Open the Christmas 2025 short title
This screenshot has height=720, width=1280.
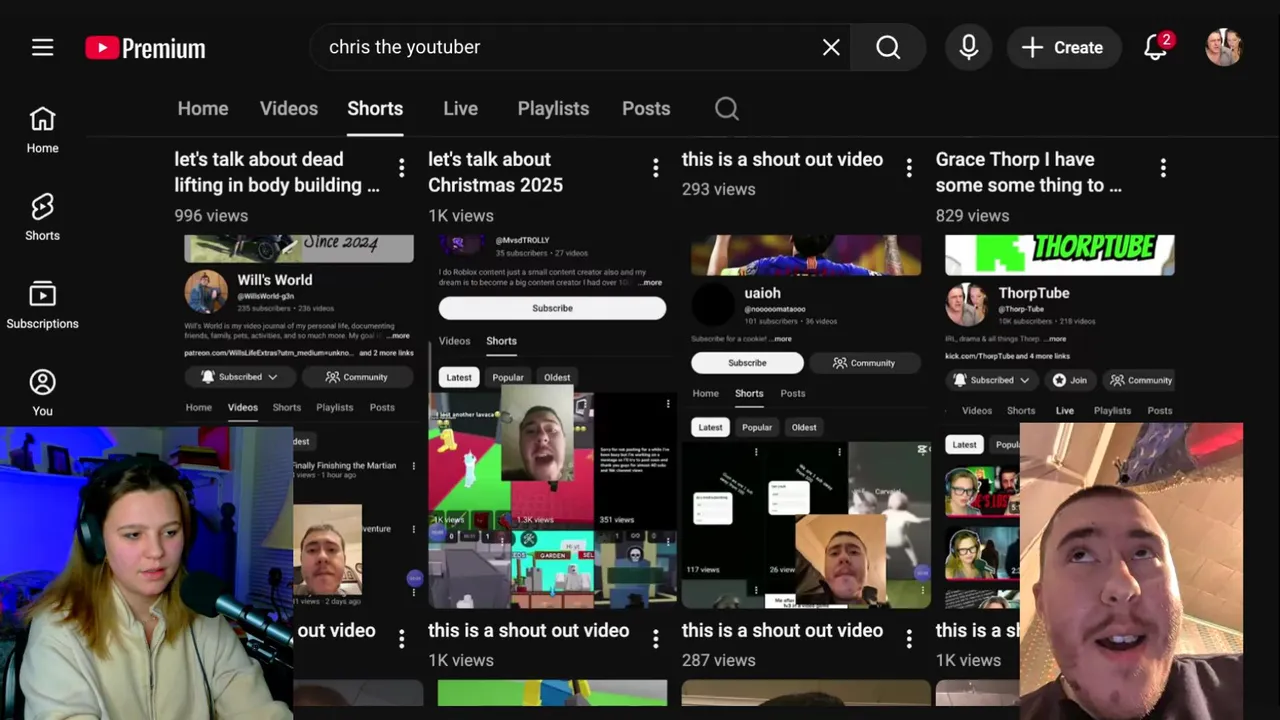(x=495, y=172)
